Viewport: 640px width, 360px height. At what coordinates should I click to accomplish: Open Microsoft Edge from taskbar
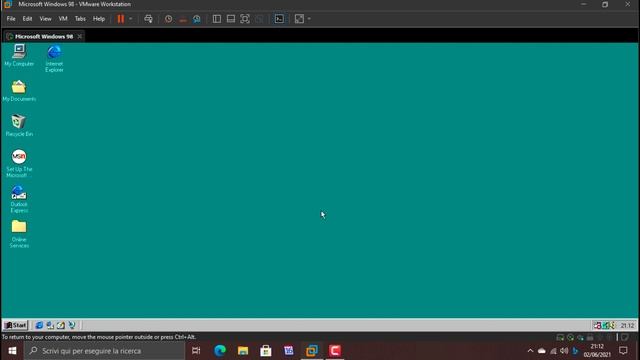pyautogui.click(x=220, y=351)
